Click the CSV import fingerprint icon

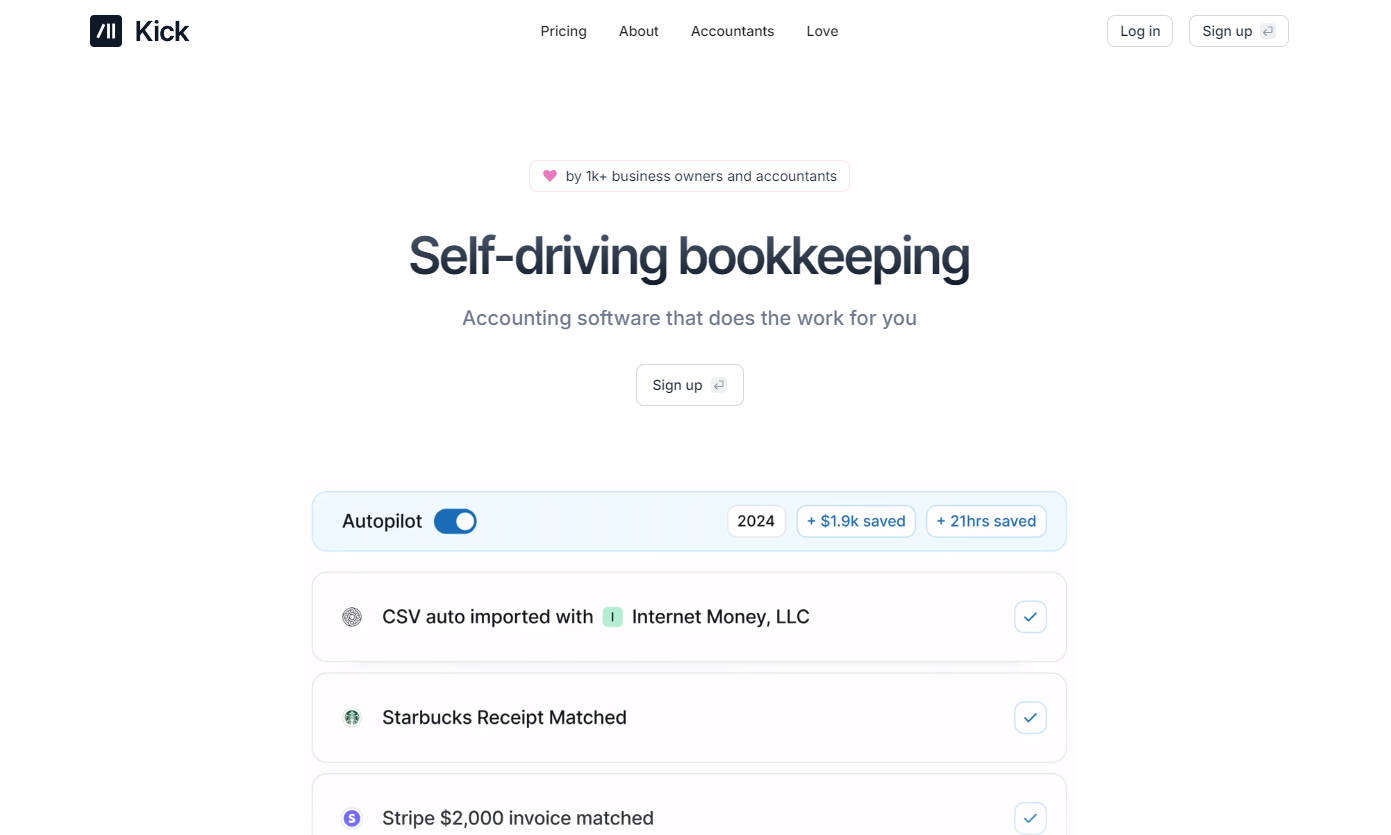pos(352,617)
